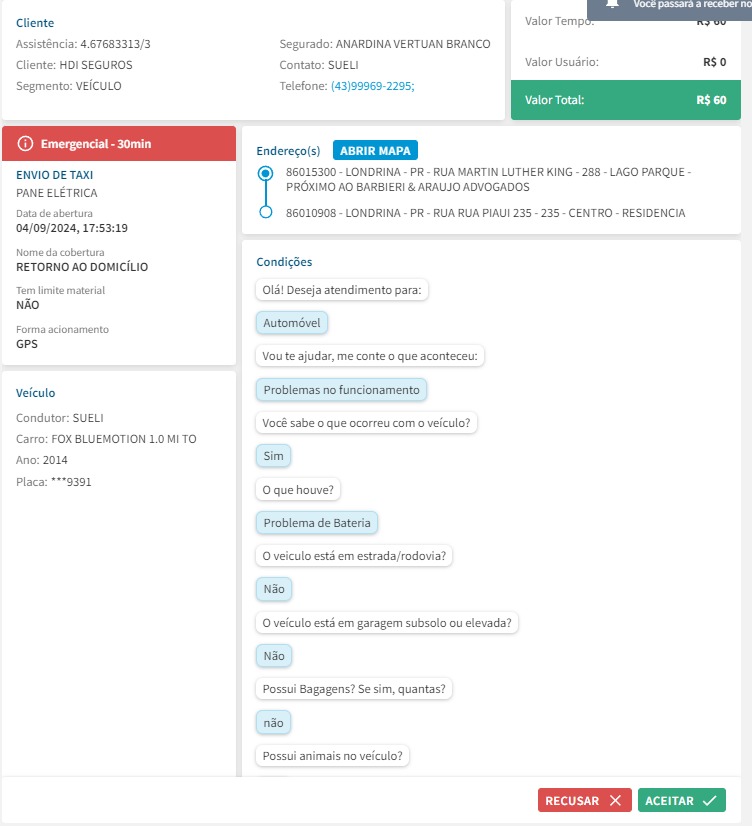Click the Problema de Bateria answer bubble
This screenshot has width=752, height=826.
pyautogui.click(x=317, y=523)
